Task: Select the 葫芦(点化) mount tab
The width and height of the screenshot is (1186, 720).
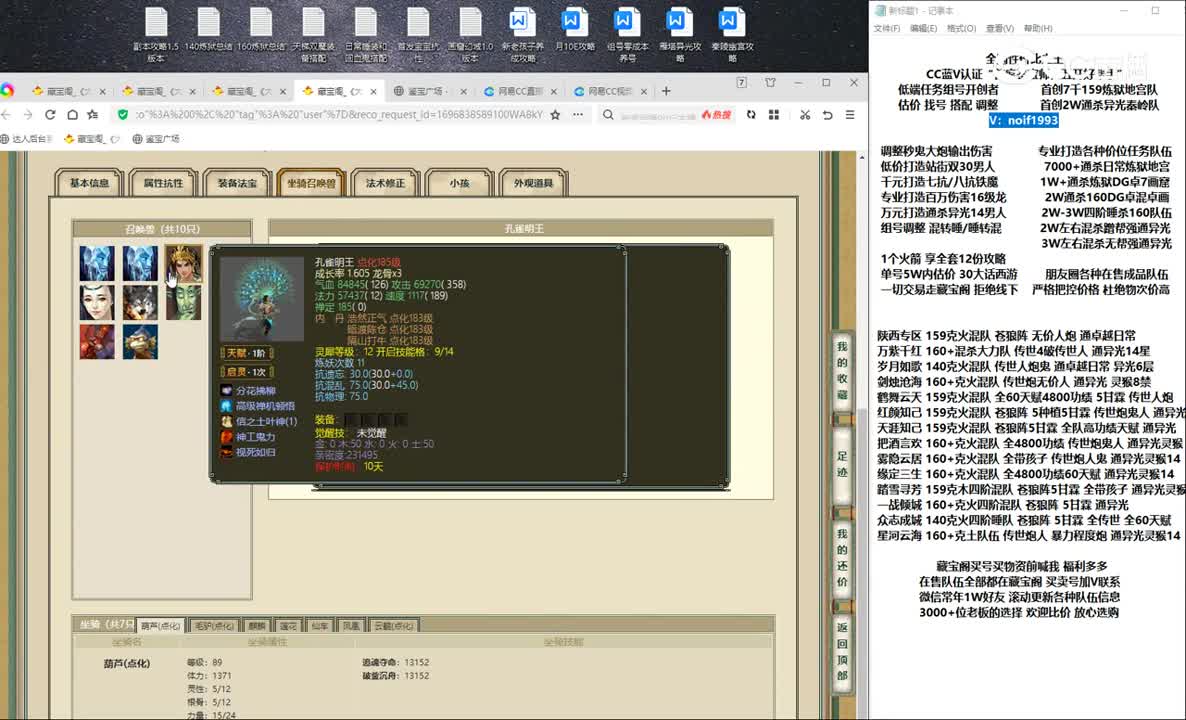Action: click(161, 625)
